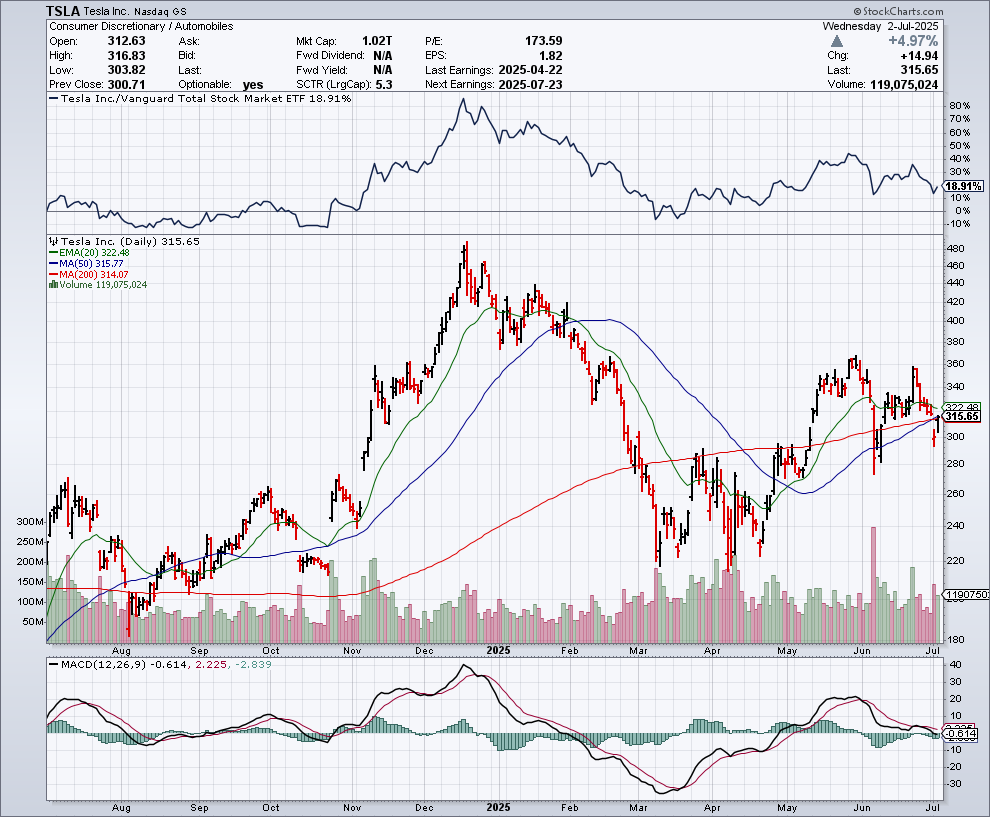The image size is (990, 817).
Task: Click 2025 on the price chart's date axis
Action: click(x=498, y=650)
